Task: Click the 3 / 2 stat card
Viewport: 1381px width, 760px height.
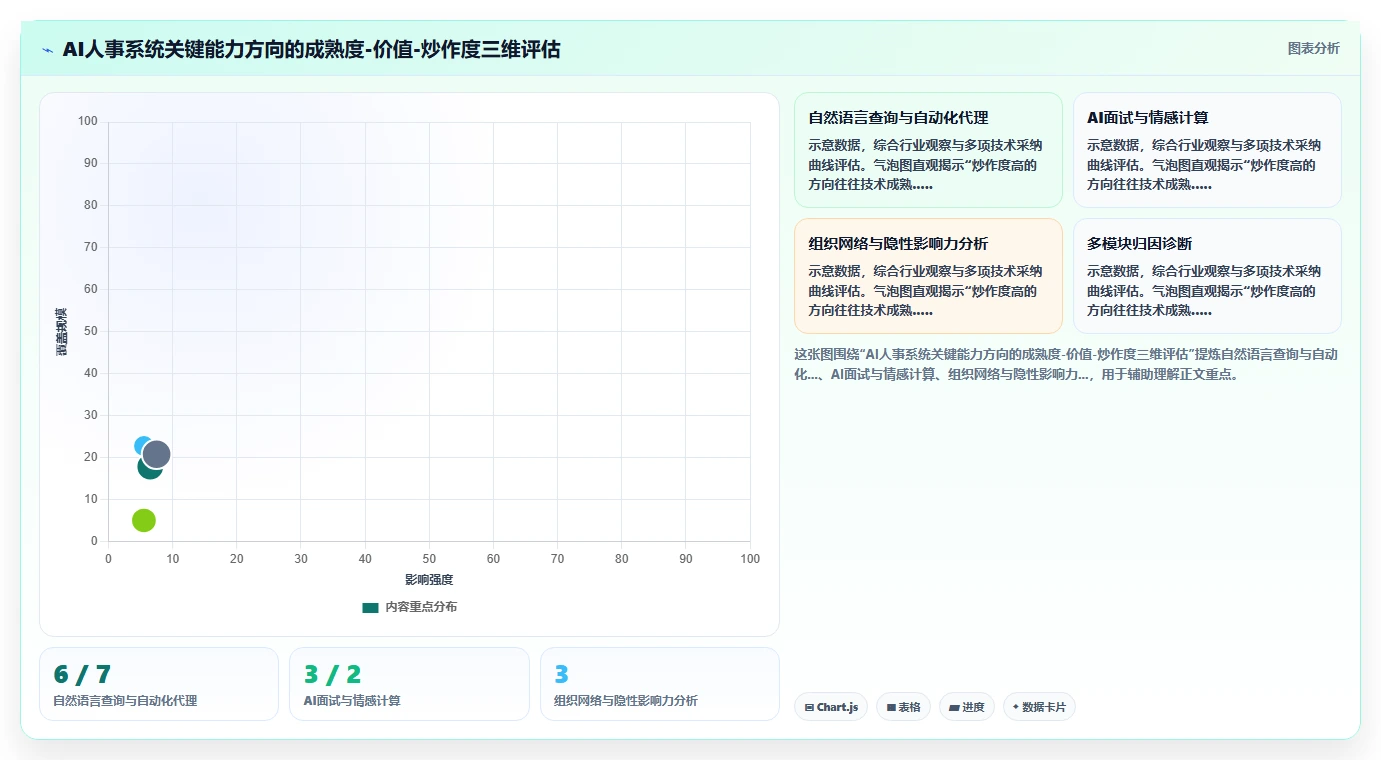Action: coord(409,684)
